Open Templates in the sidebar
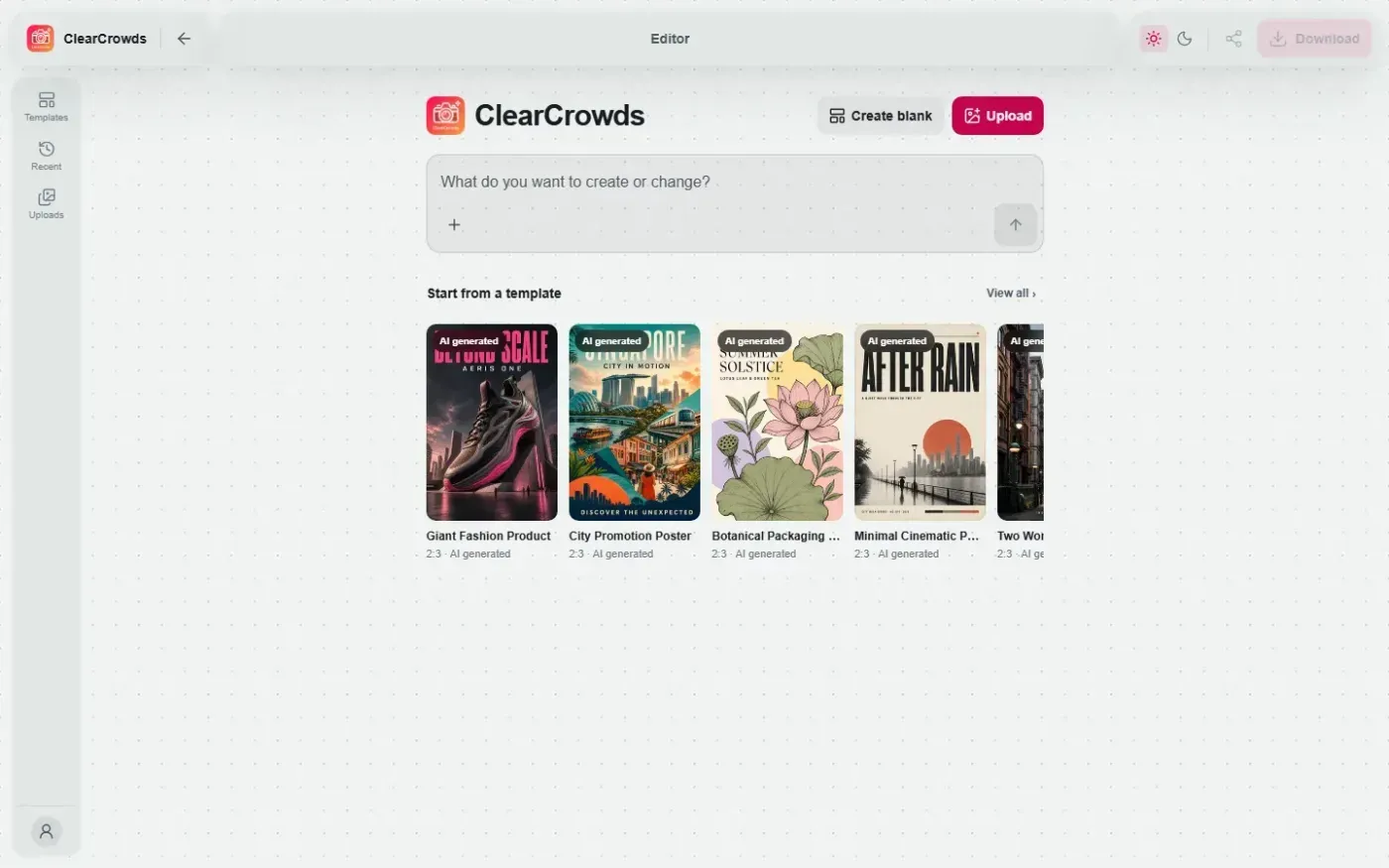Screen dimensions: 1389x868 click(47, 106)
